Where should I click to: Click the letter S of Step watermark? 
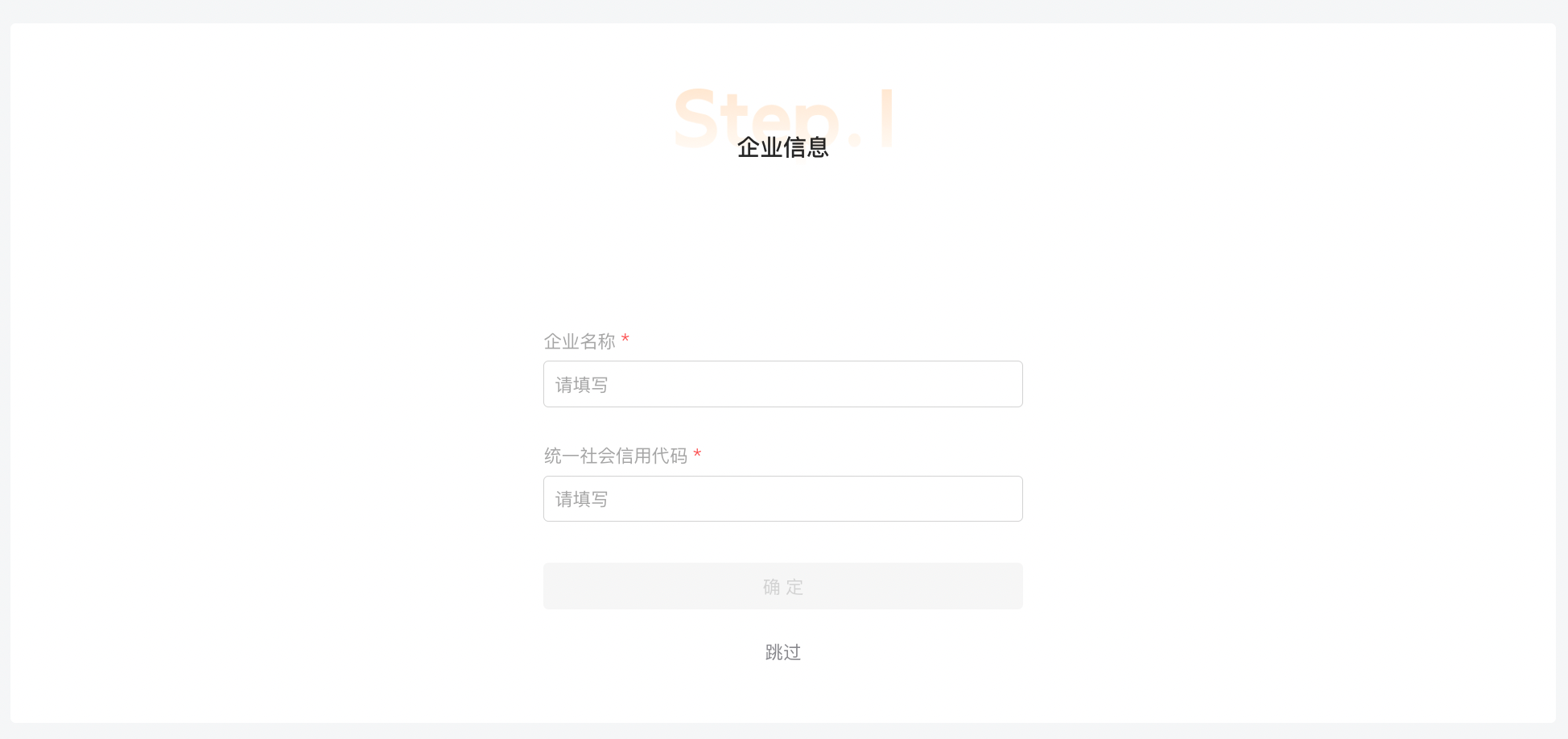tap(696, 119)
